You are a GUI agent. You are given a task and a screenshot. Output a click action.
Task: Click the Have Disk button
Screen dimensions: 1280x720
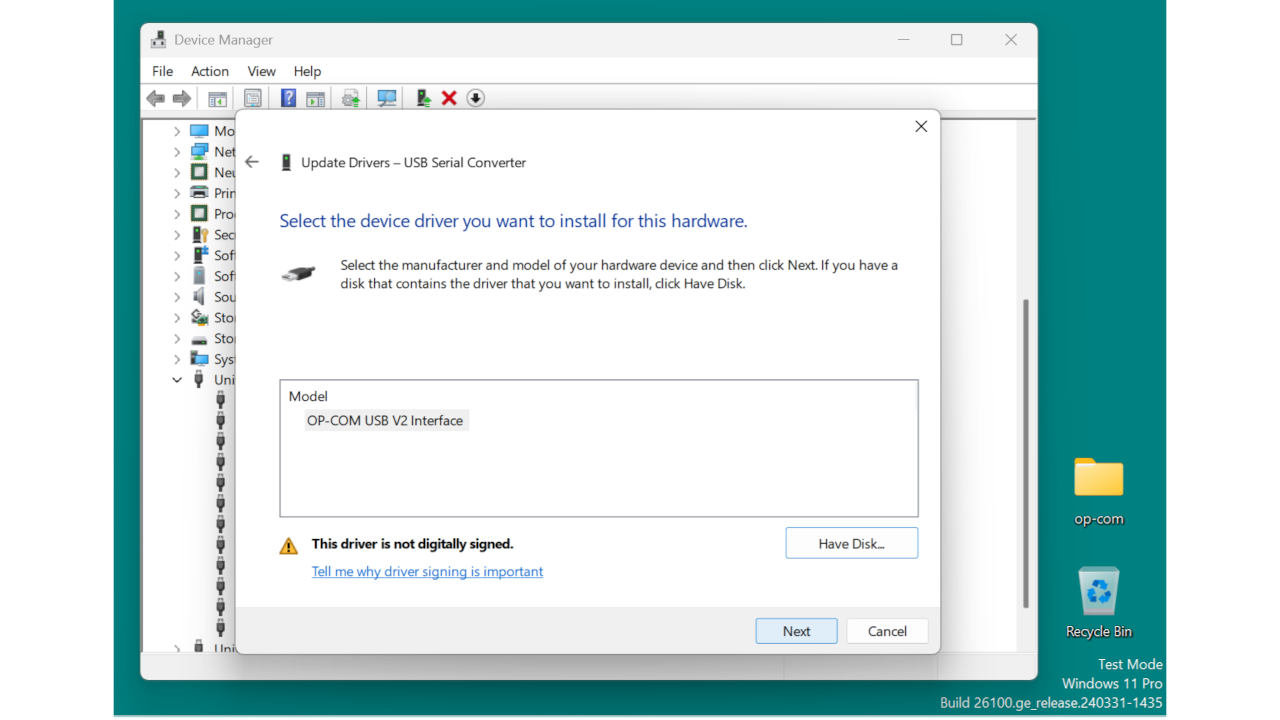851,542
